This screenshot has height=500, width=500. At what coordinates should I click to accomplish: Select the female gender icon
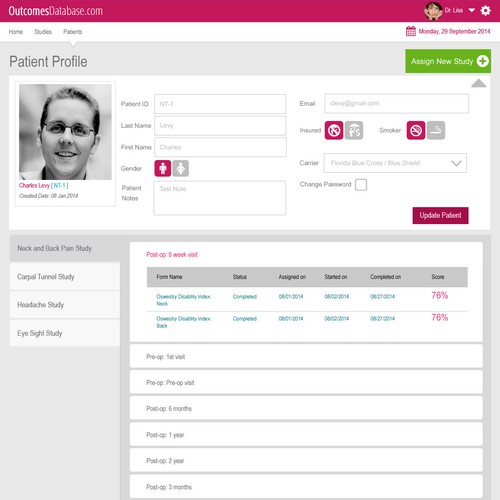tap(181, 168)
